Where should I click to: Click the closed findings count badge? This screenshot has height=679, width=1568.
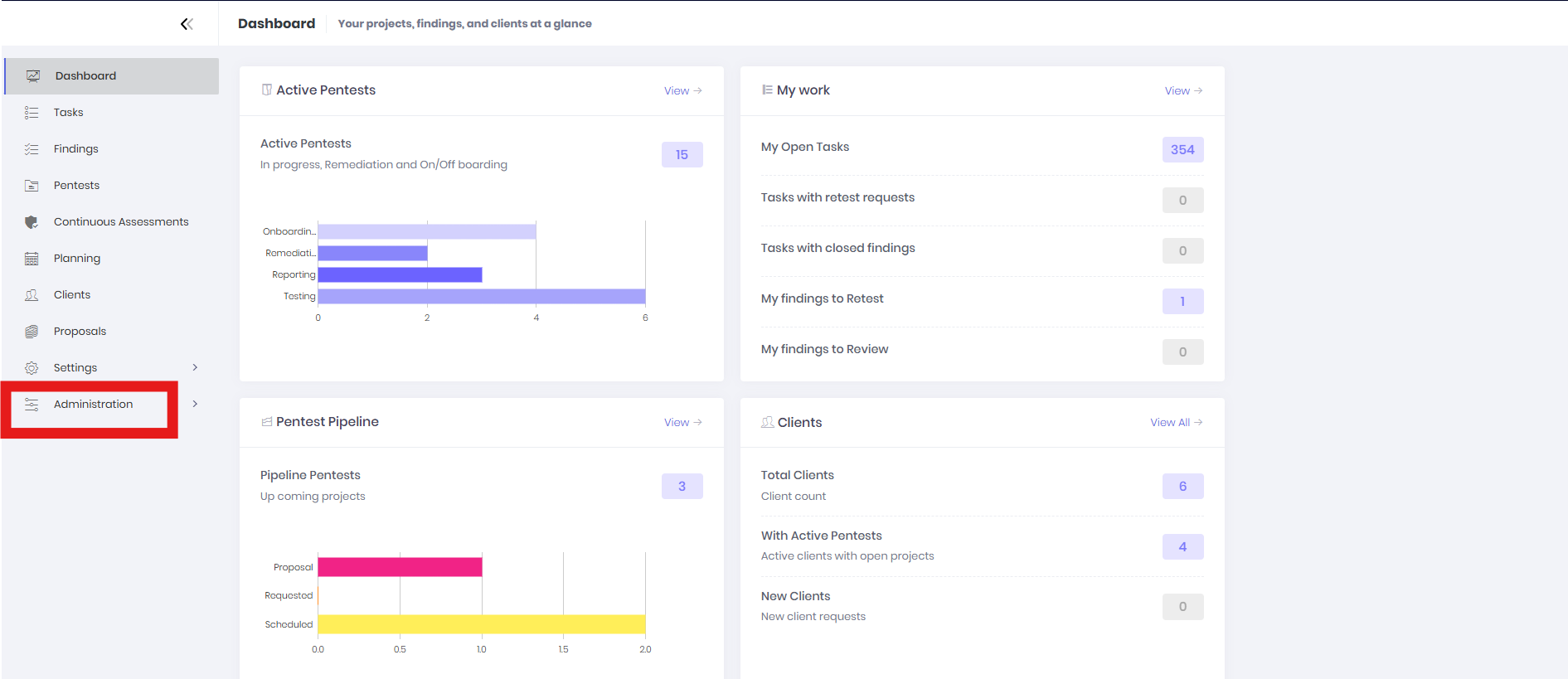1183,251
